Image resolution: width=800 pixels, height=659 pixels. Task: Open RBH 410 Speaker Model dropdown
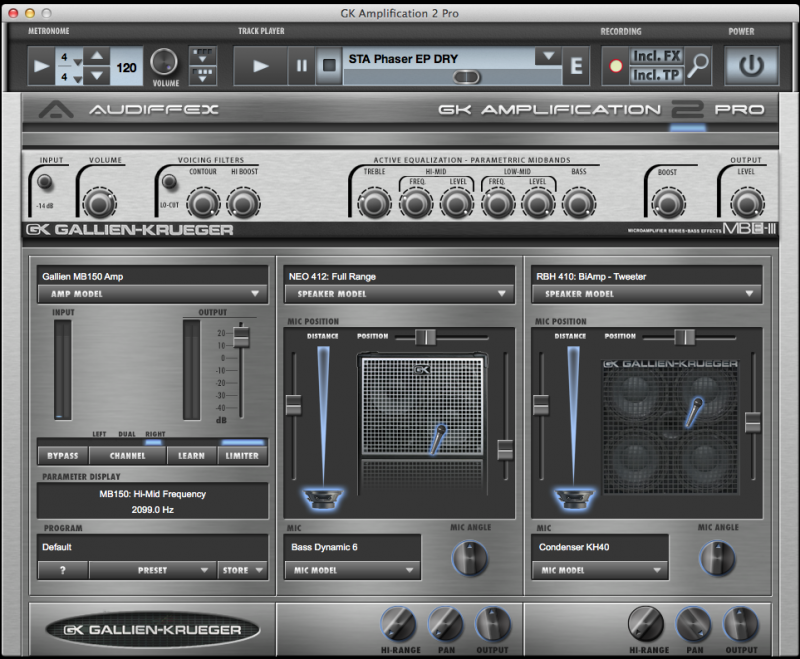click(x=647, y=294)
